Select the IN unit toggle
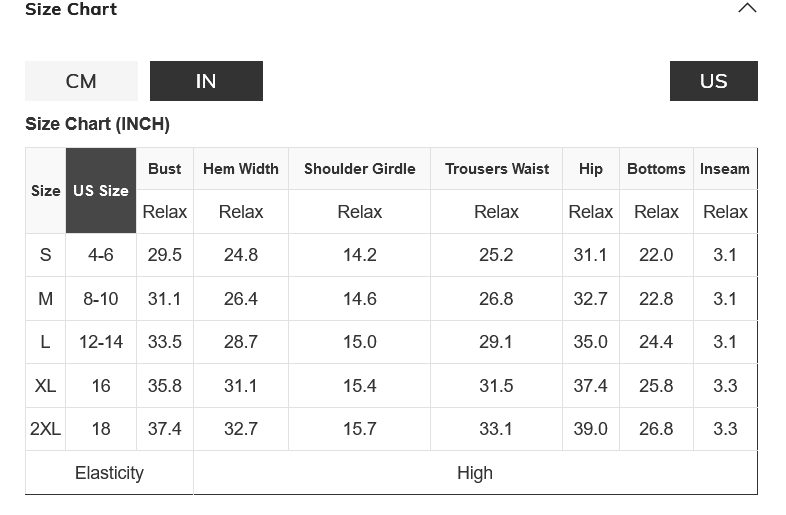Image resolution: width=786 pixels, height=515 pixels. (x=206, y=81)
